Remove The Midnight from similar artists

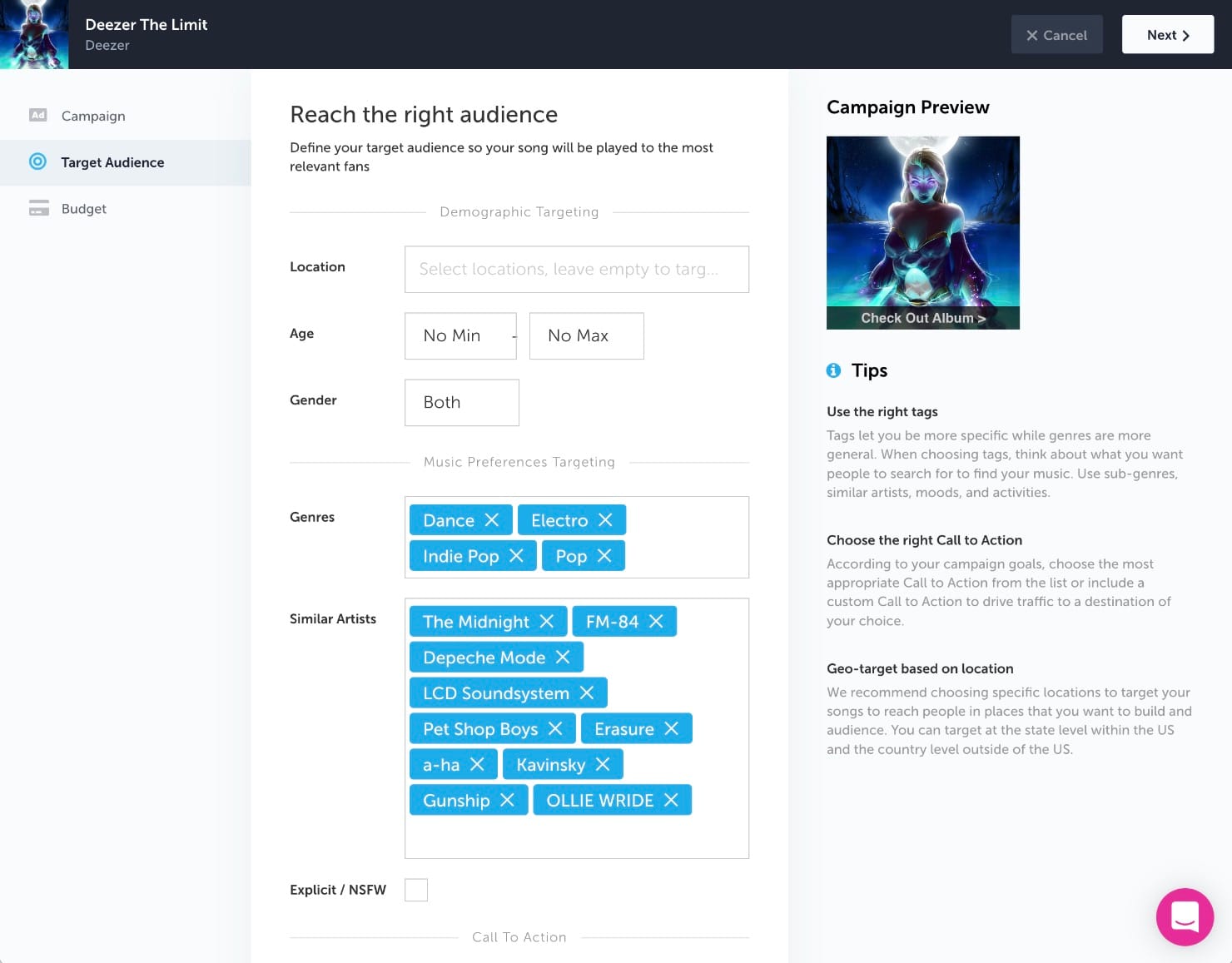[x=546, y=622]
